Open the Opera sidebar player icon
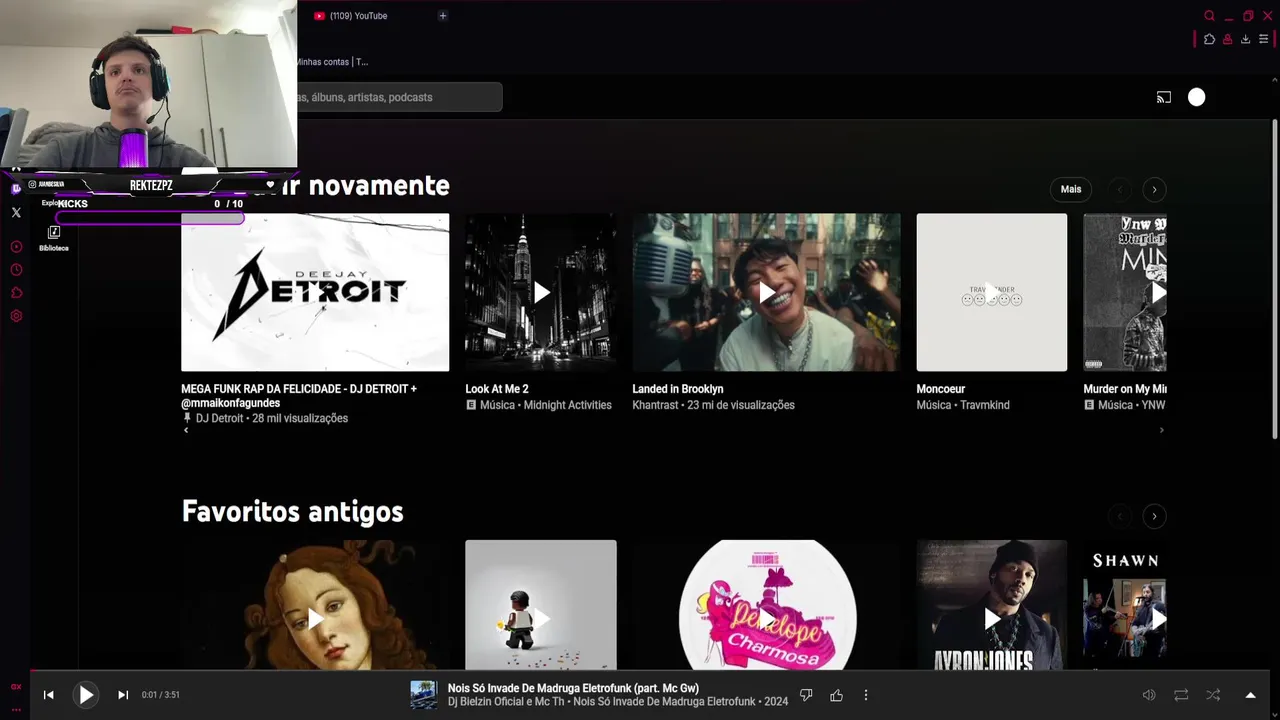The height and width of the screenshot is (720, 1280). [x=16, y=247]
